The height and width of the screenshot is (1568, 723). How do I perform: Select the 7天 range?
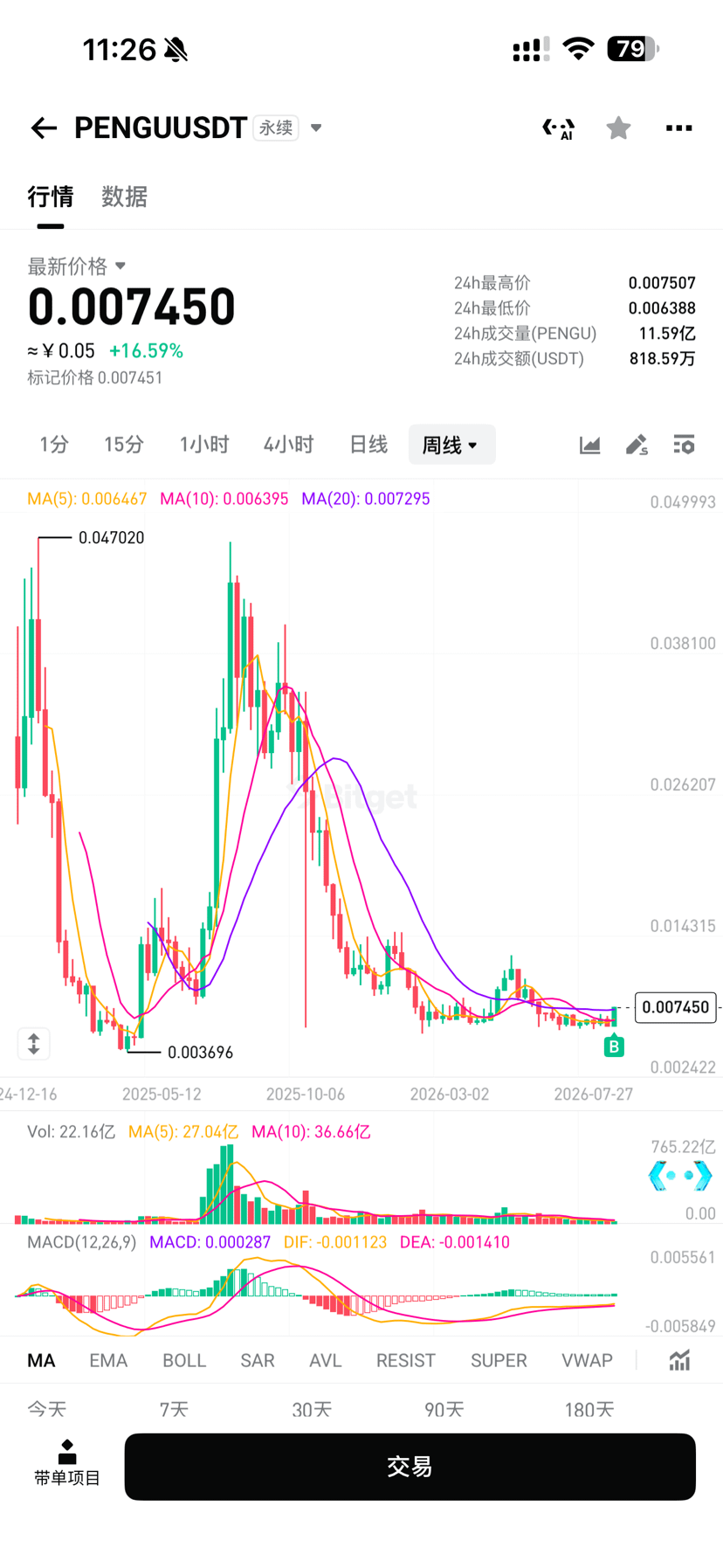174,1409
